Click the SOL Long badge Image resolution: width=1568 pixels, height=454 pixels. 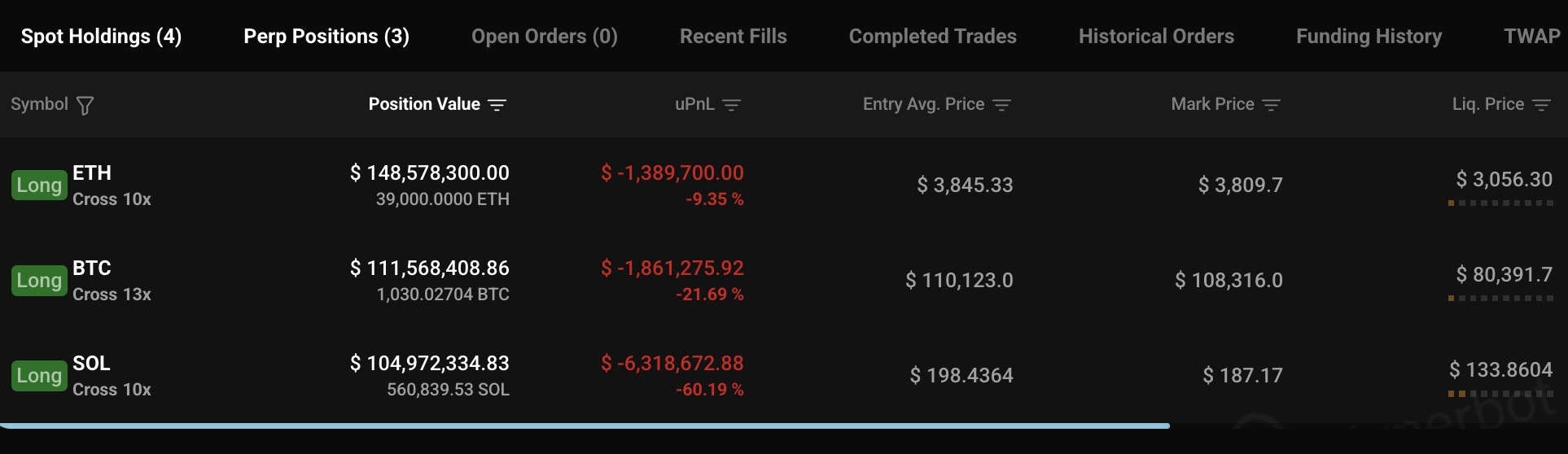pos(39,376)
